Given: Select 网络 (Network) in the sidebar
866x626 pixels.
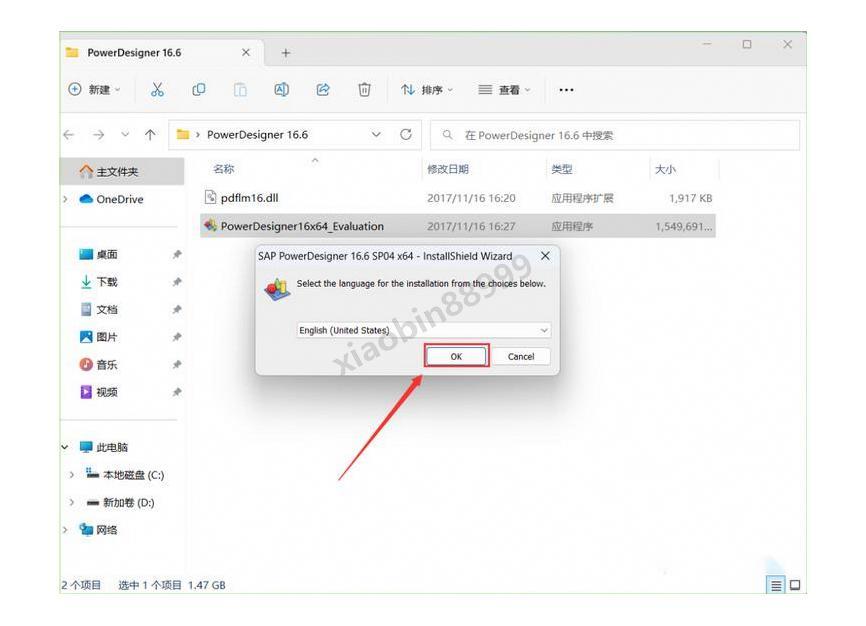Looking at the screenshot, I should 99,530.
